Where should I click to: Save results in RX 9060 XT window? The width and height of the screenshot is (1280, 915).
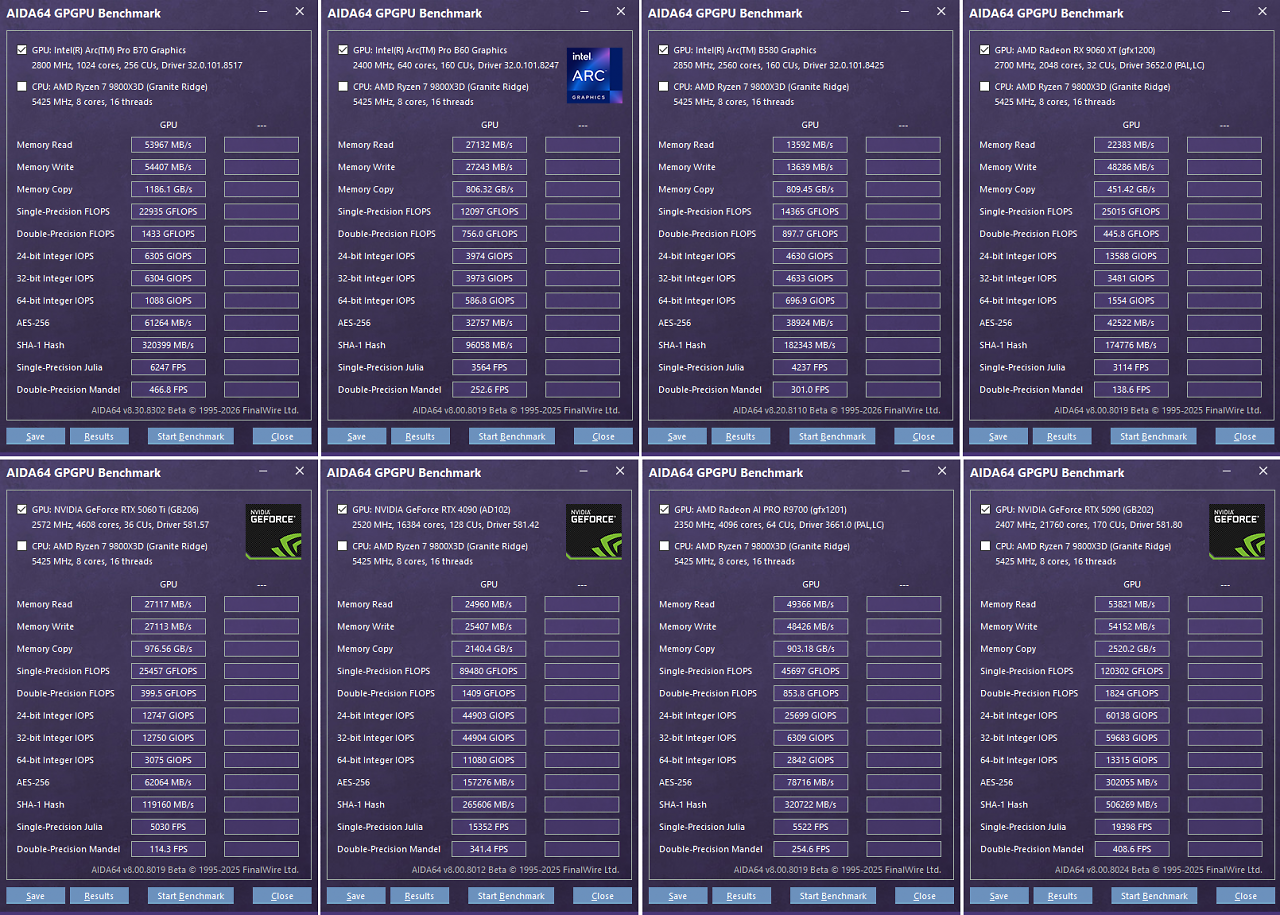tap(998, 436)
